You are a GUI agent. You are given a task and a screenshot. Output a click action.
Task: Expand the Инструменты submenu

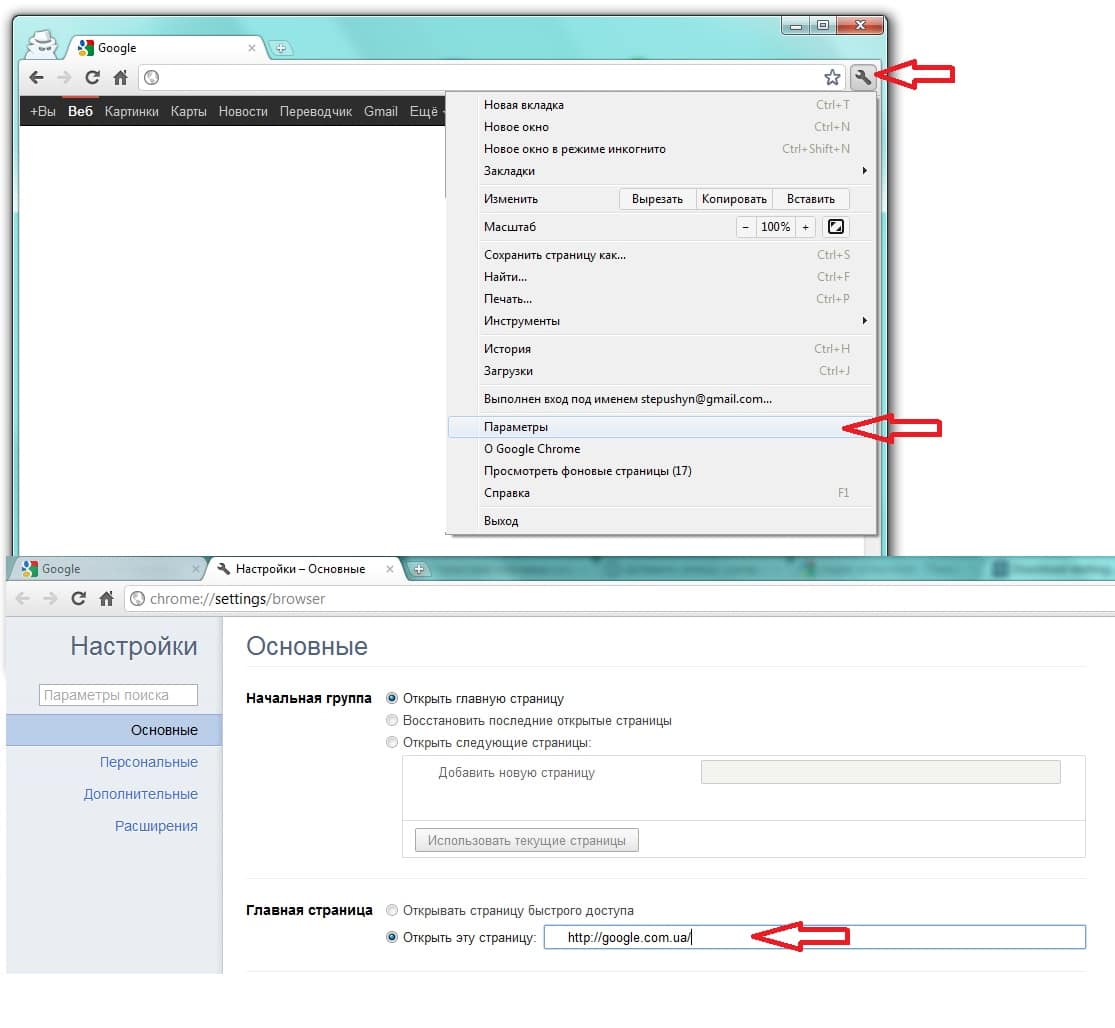[x=661, y=321]
